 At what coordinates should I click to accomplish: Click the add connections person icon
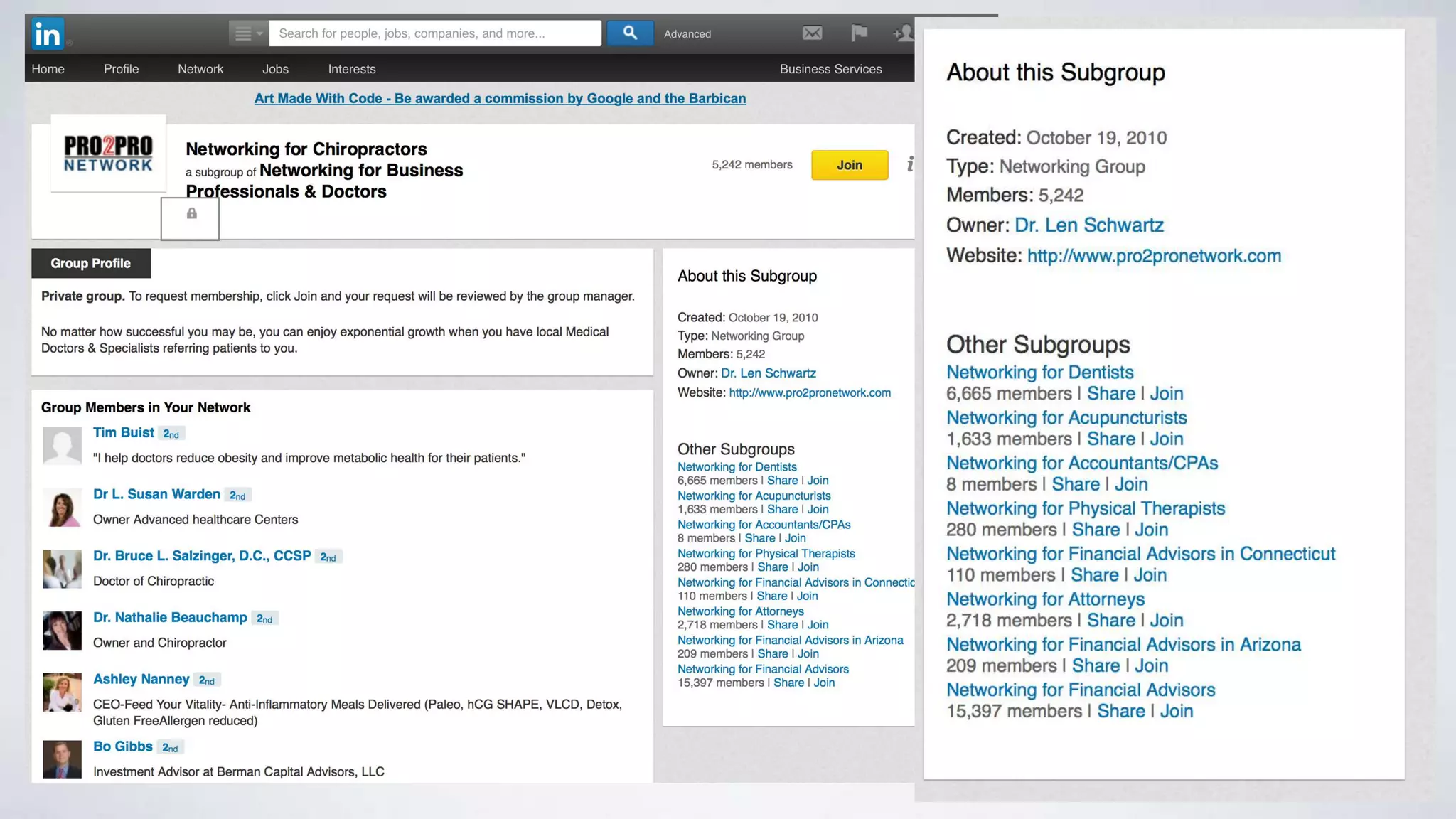click(x=903, y=33)
